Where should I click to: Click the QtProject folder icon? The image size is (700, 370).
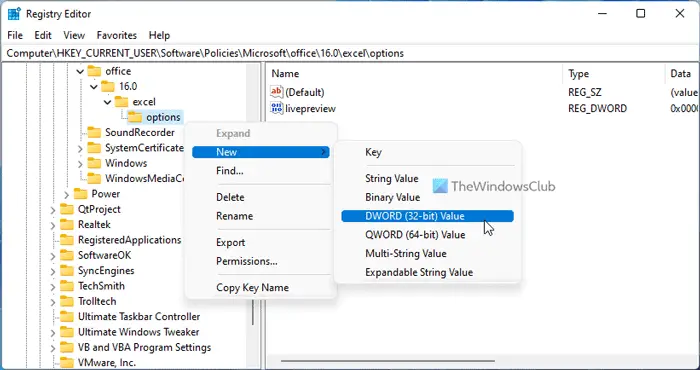click(x=67, y=209)
